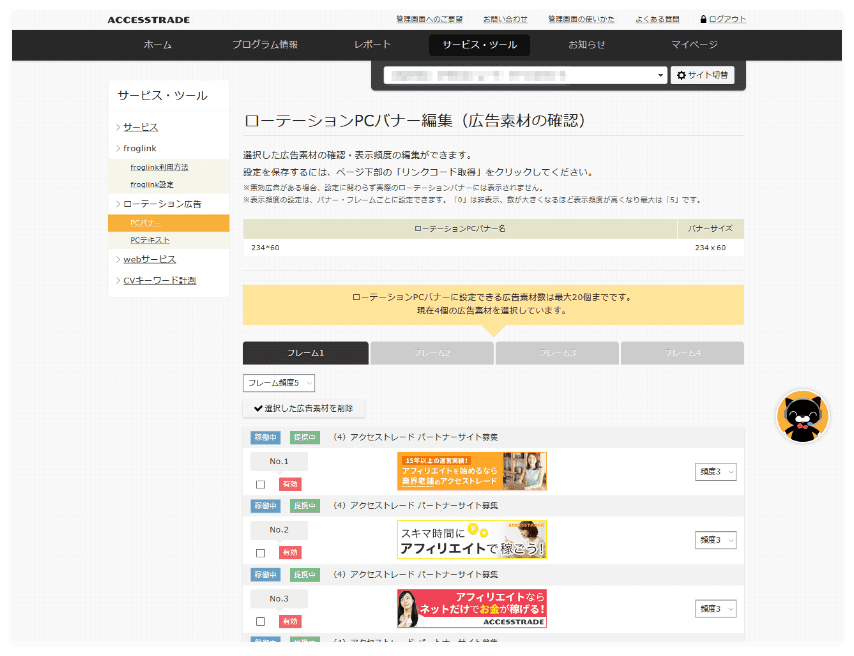Click the ログアウト link
854x656 pixels.
pos(727,19)
